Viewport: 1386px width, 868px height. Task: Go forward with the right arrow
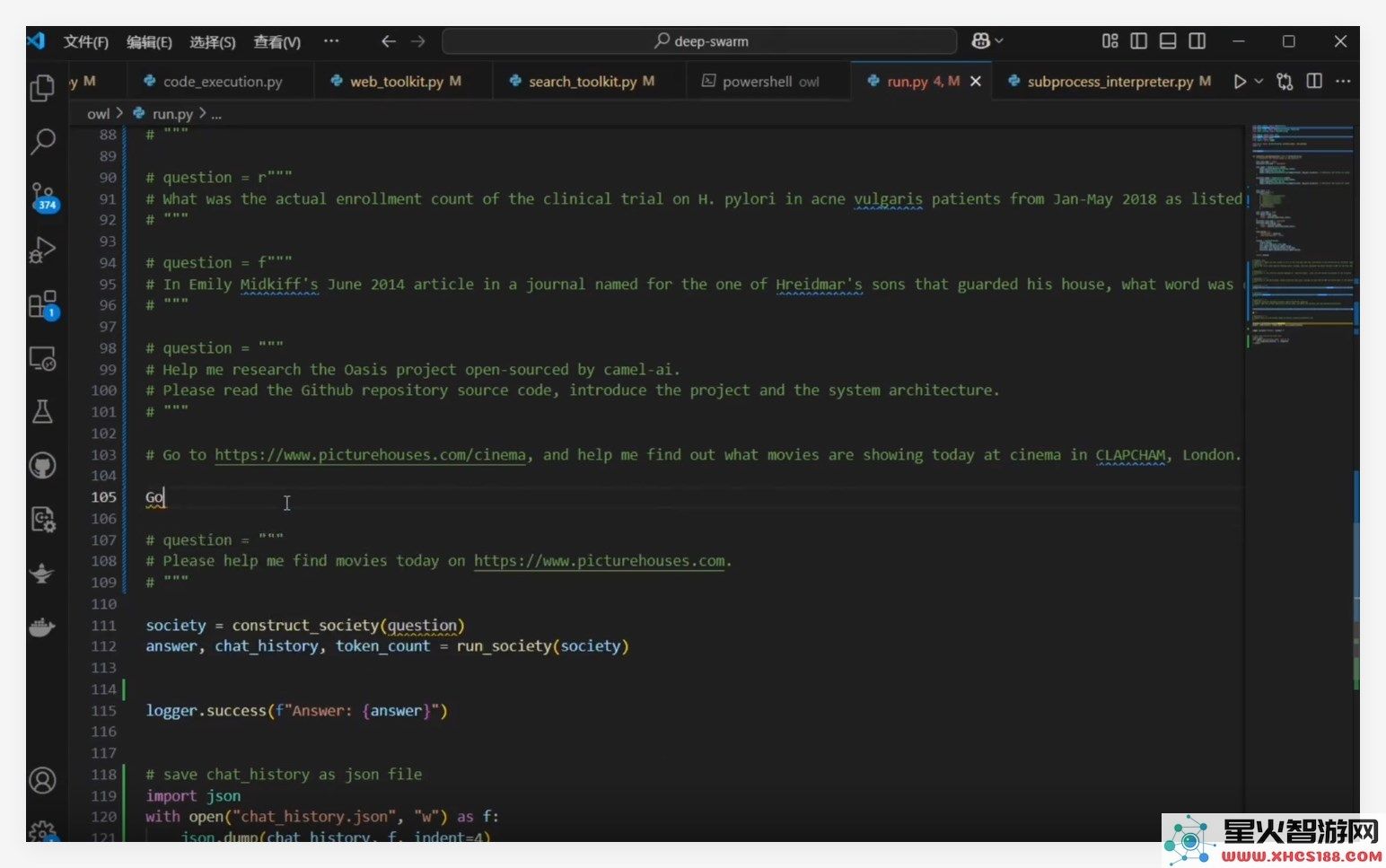pyautogui.click(x=418, y=41)
